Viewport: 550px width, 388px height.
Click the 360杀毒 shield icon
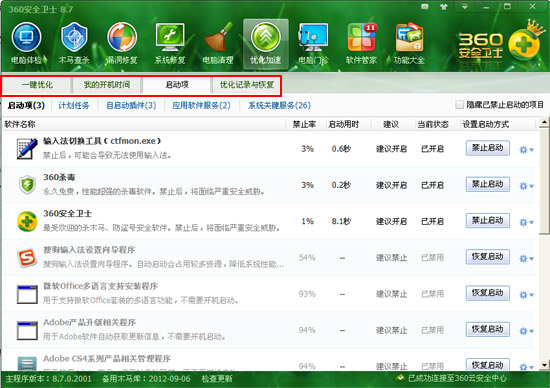click(27, 185)
